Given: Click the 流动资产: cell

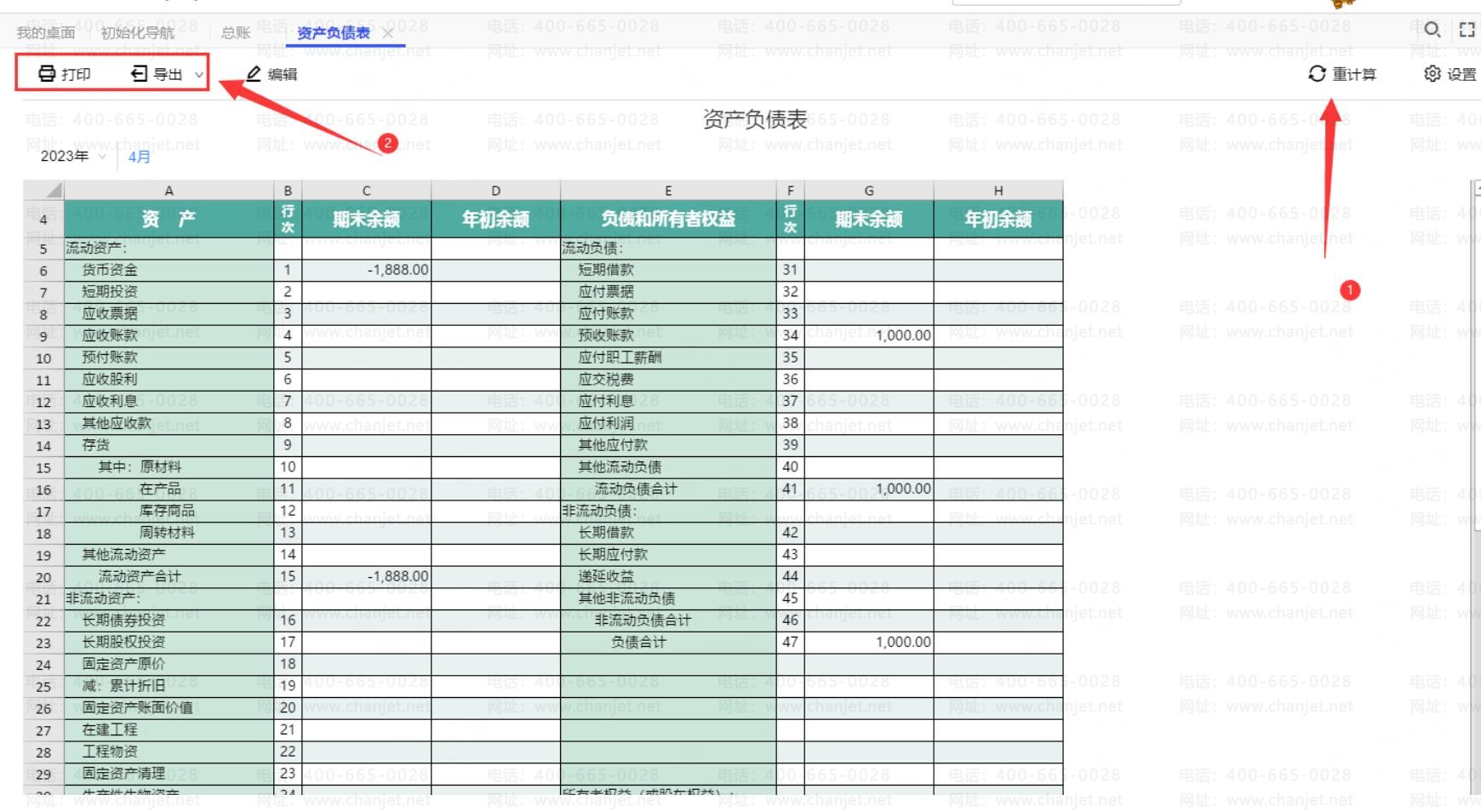Looking at the screenshot, I should pyautogui.click(x=169, y=249).
